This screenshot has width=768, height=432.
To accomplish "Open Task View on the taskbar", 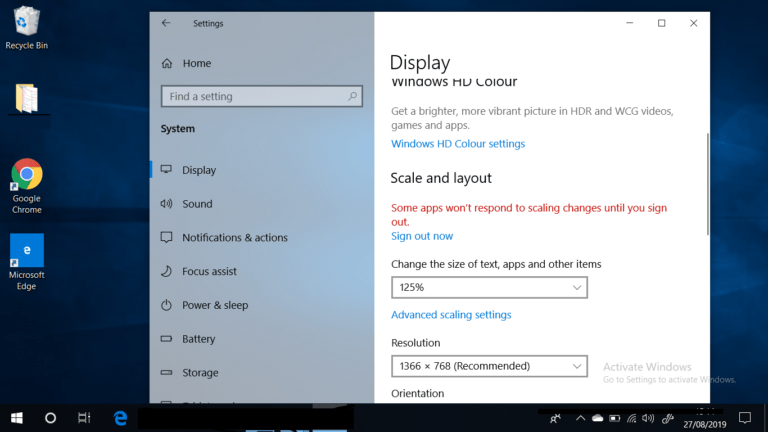I will [84, 418].
